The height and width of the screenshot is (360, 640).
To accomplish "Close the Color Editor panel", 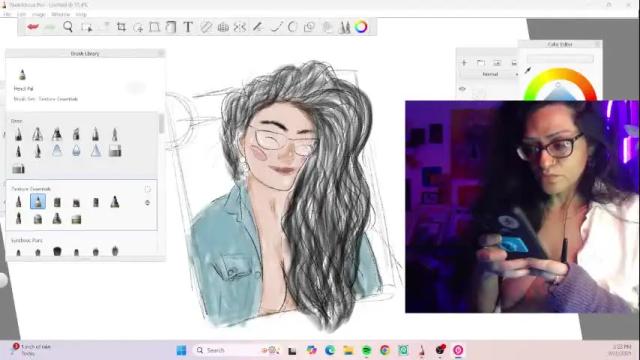I will 597,44.
